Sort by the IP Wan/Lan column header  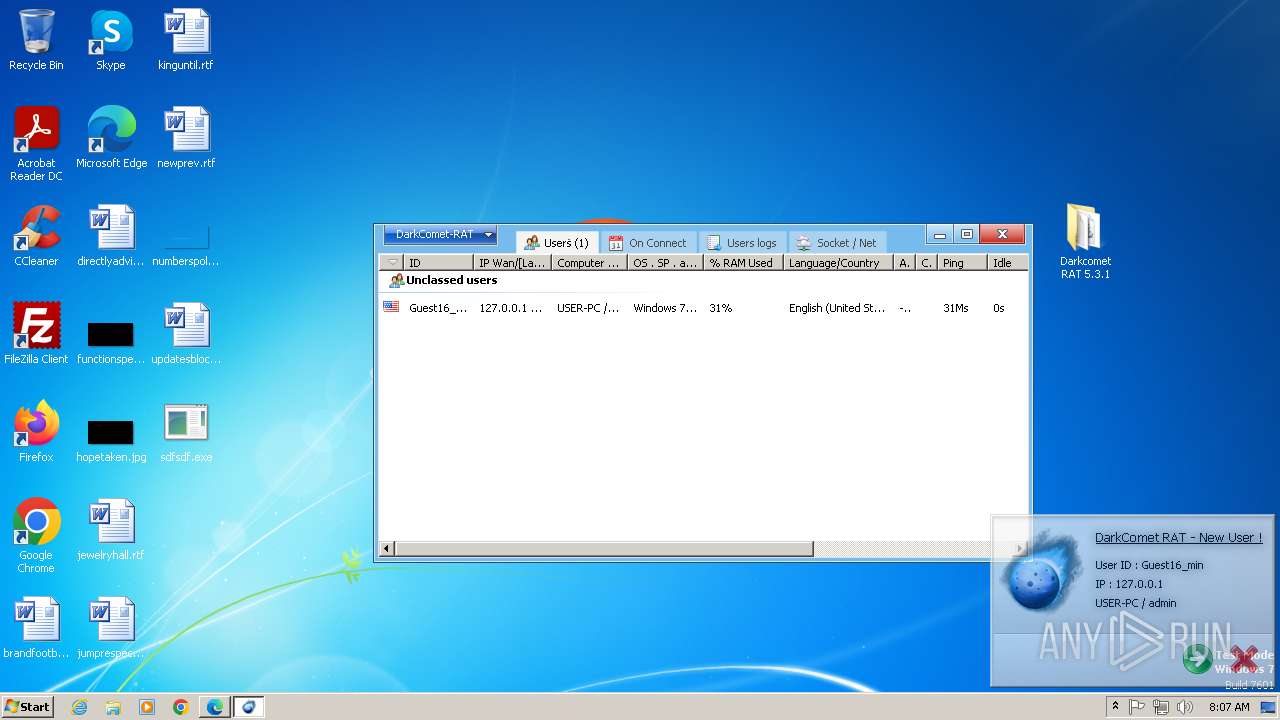pyautogui.click(x=512, y=263)
